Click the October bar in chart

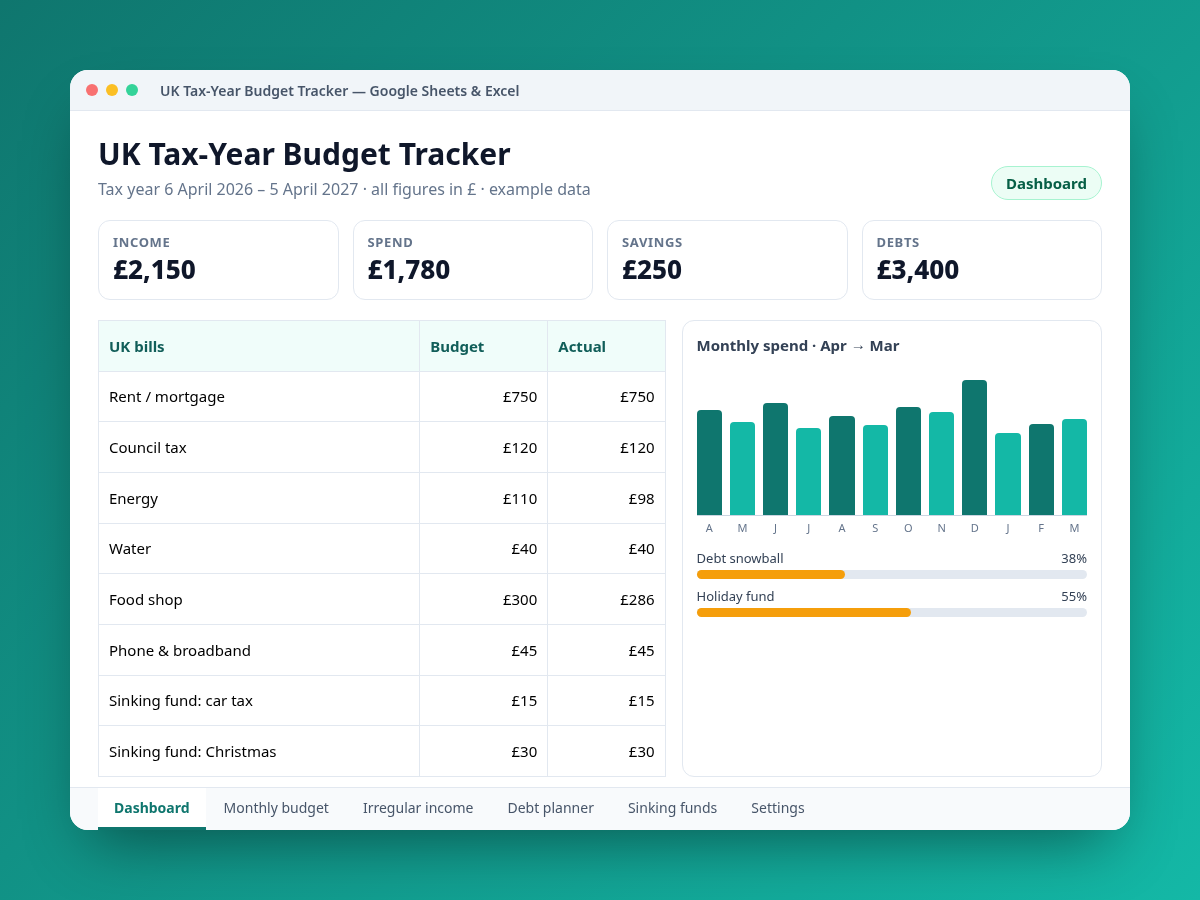click(x=908, y=461)
